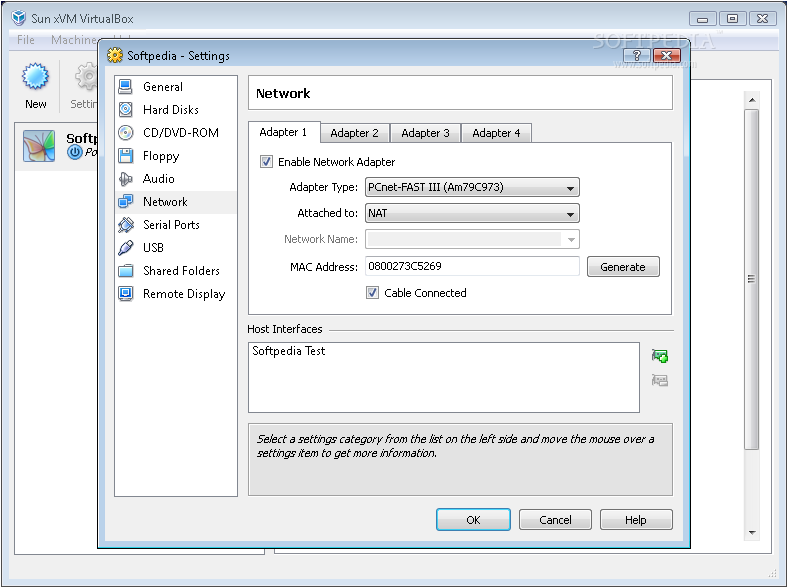787x587 pixels.
Task: Click the main window vertical scrollbar thumb
Action: (x=751, y=279)
